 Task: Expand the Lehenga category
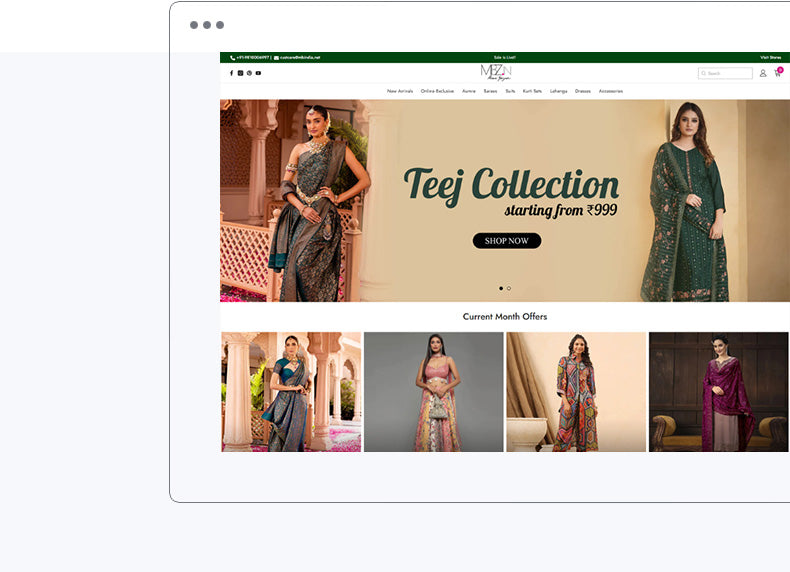tap(558, 91)
